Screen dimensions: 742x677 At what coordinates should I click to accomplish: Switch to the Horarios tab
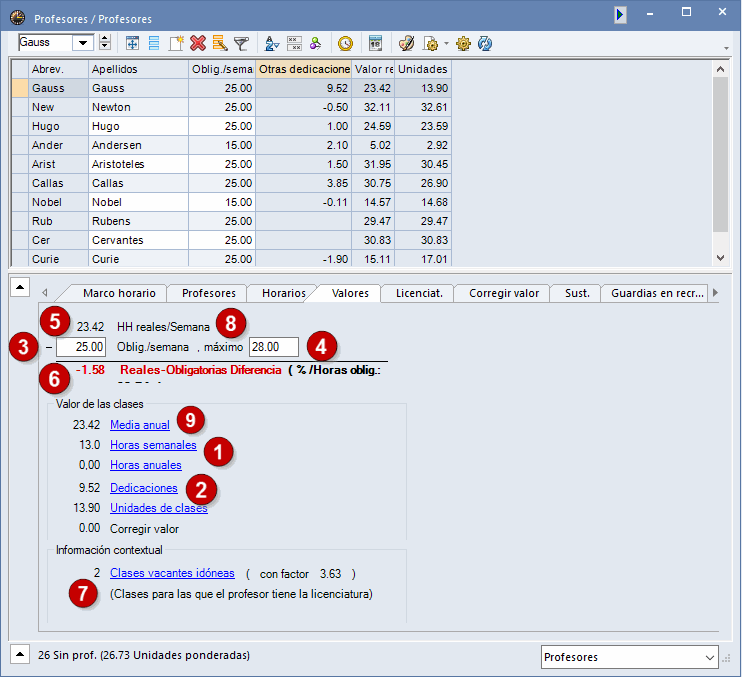pos(284,293)
